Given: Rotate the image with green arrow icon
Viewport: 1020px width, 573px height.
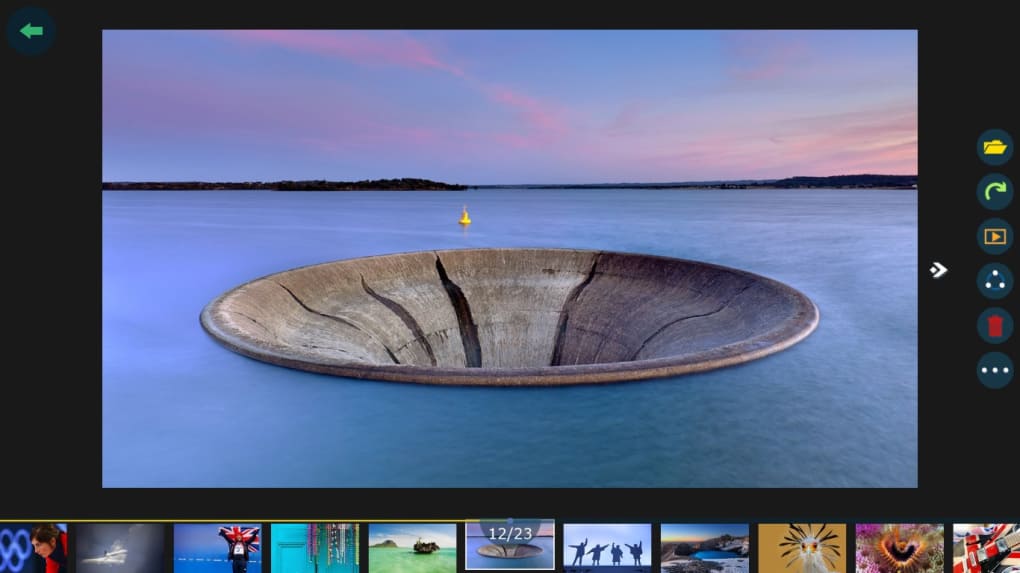Looking at the screenshot, I should 995,191.
